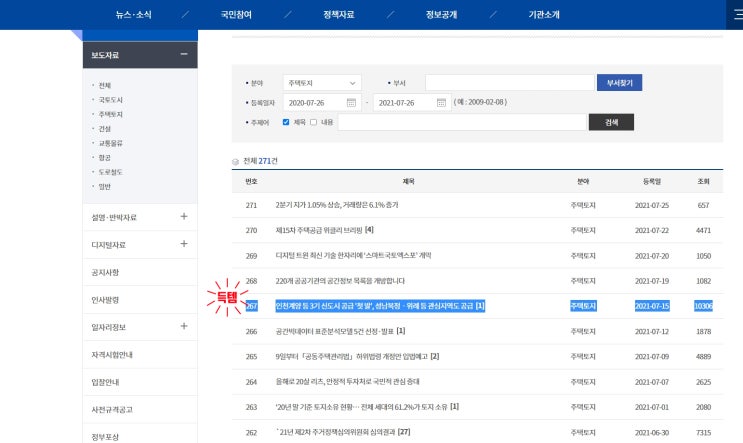Select 일반 in the sidebar
The width and height of the screenshot is (743, 443).
point(105,187)
